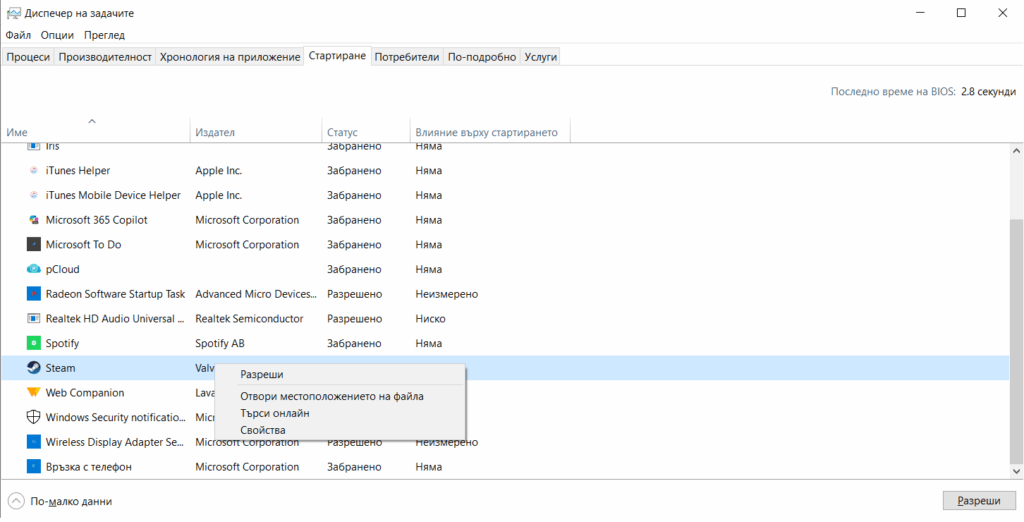Click Забранено status of Spotify
The width and height of the screenshot is (1024, 522).
(x=354, y=343)
